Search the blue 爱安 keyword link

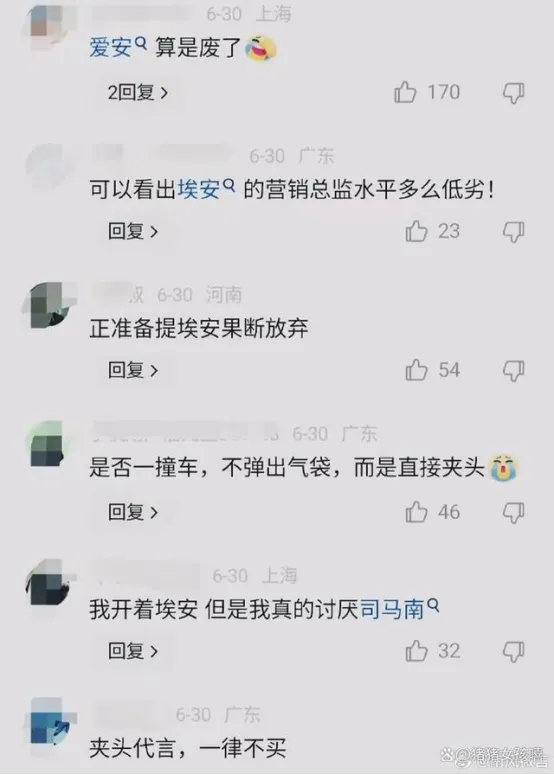pyautogui.click(x=118, y=48)
